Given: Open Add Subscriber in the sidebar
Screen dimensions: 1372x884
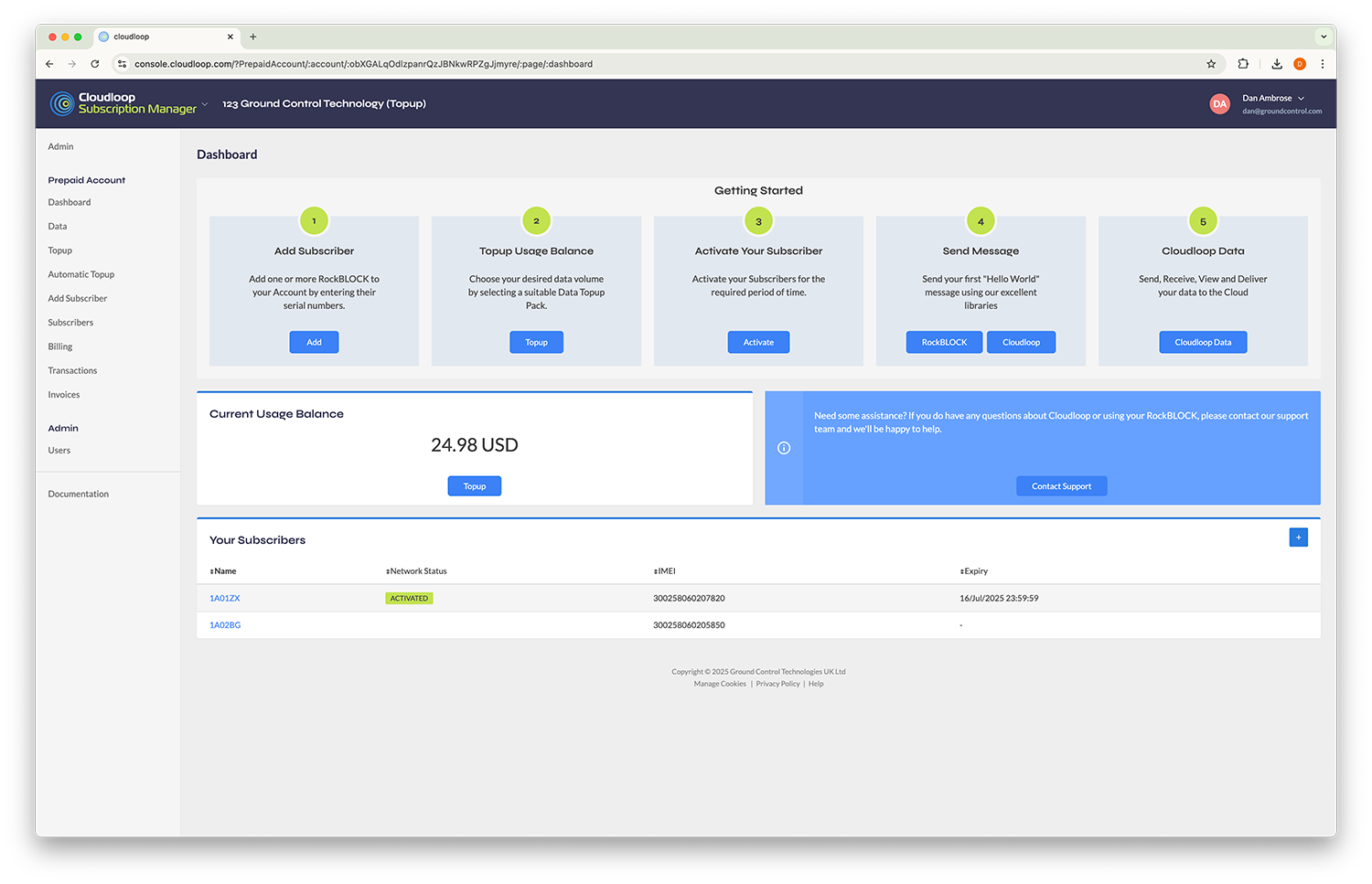Looking at the screenshot, I should tap(78, 298).
